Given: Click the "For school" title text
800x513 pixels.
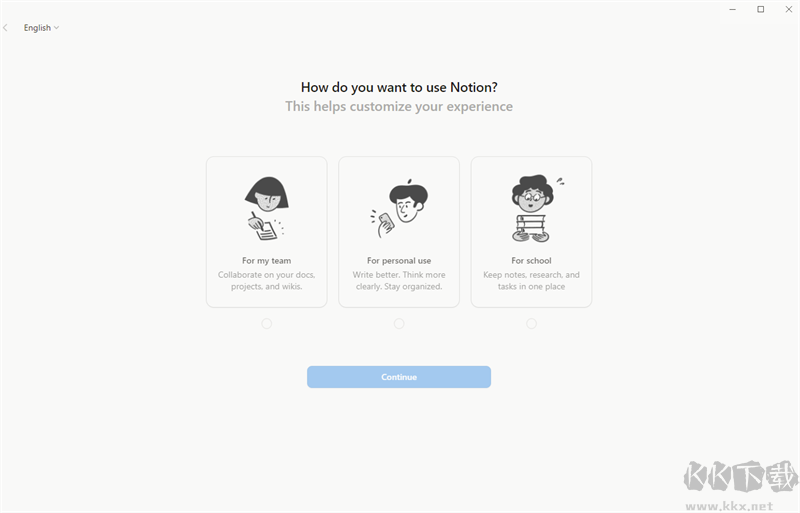Looking at the screenshot, I should point(531,261).
